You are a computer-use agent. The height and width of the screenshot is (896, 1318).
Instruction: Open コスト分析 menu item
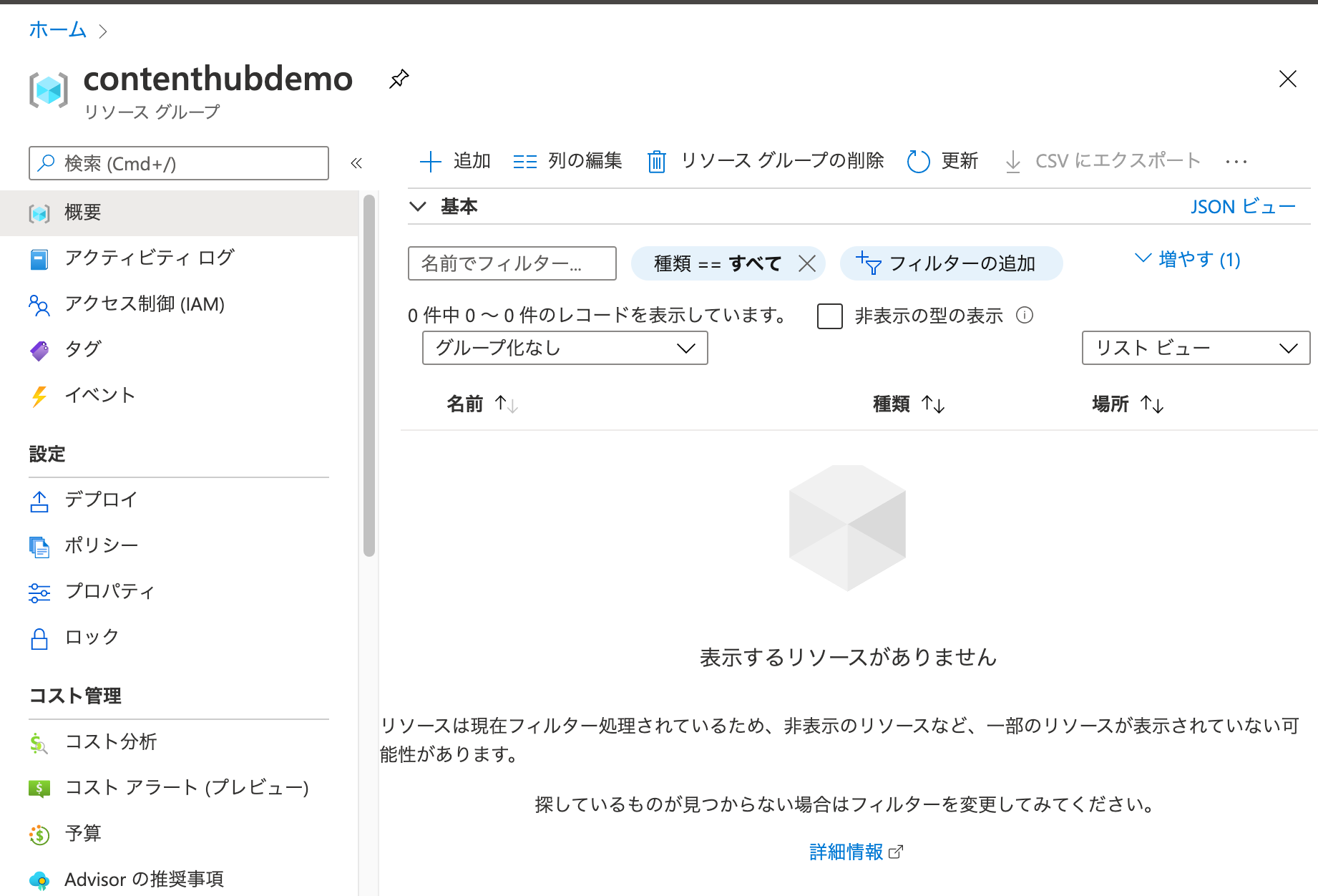pos(179,742)
